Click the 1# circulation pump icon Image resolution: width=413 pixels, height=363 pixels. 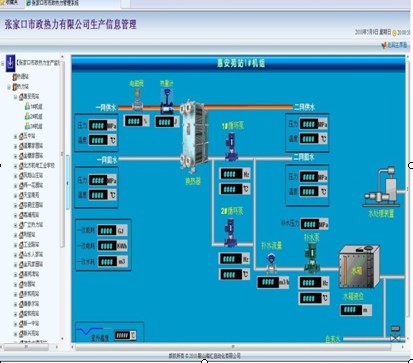tap(231, 147)
